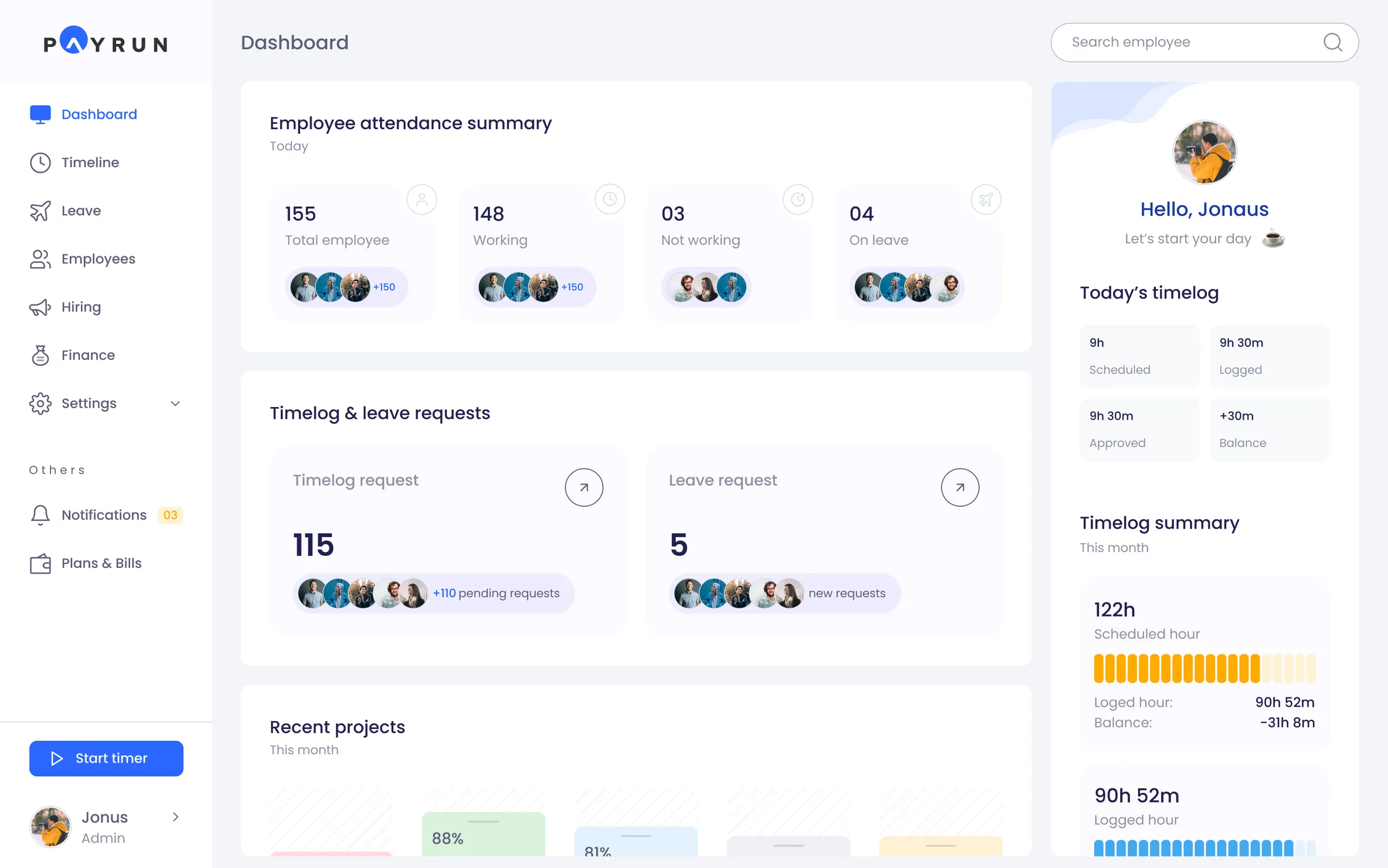Open Plans & Bills

point(102,563)
